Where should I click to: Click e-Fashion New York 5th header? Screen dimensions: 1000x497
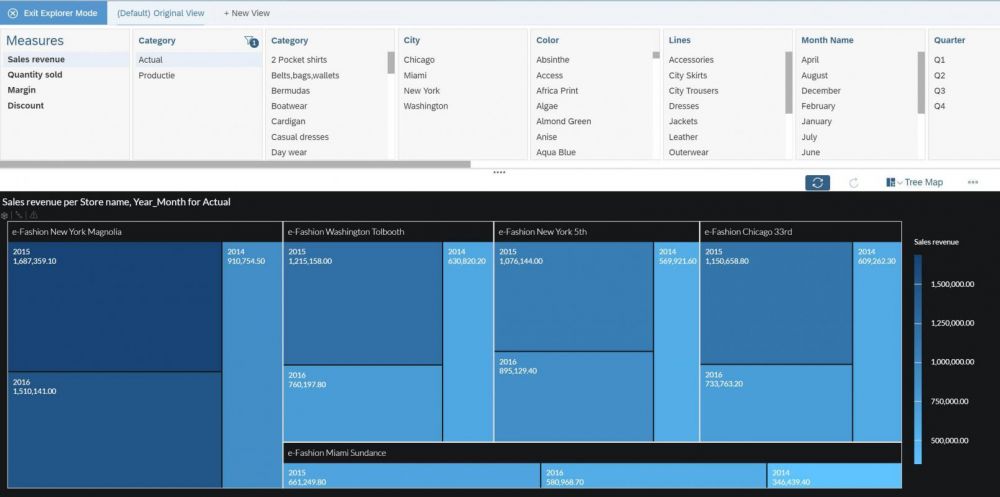[x=596, y=232]
